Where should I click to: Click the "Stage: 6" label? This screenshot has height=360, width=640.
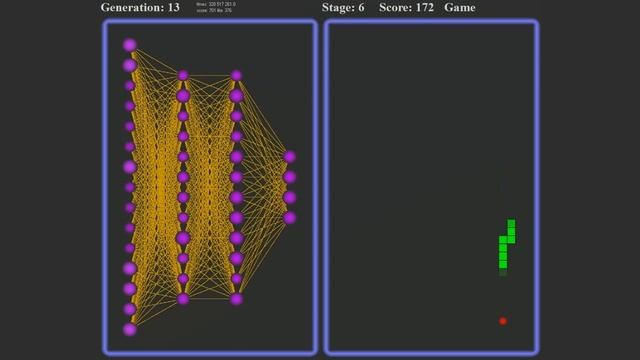(343, 7)
